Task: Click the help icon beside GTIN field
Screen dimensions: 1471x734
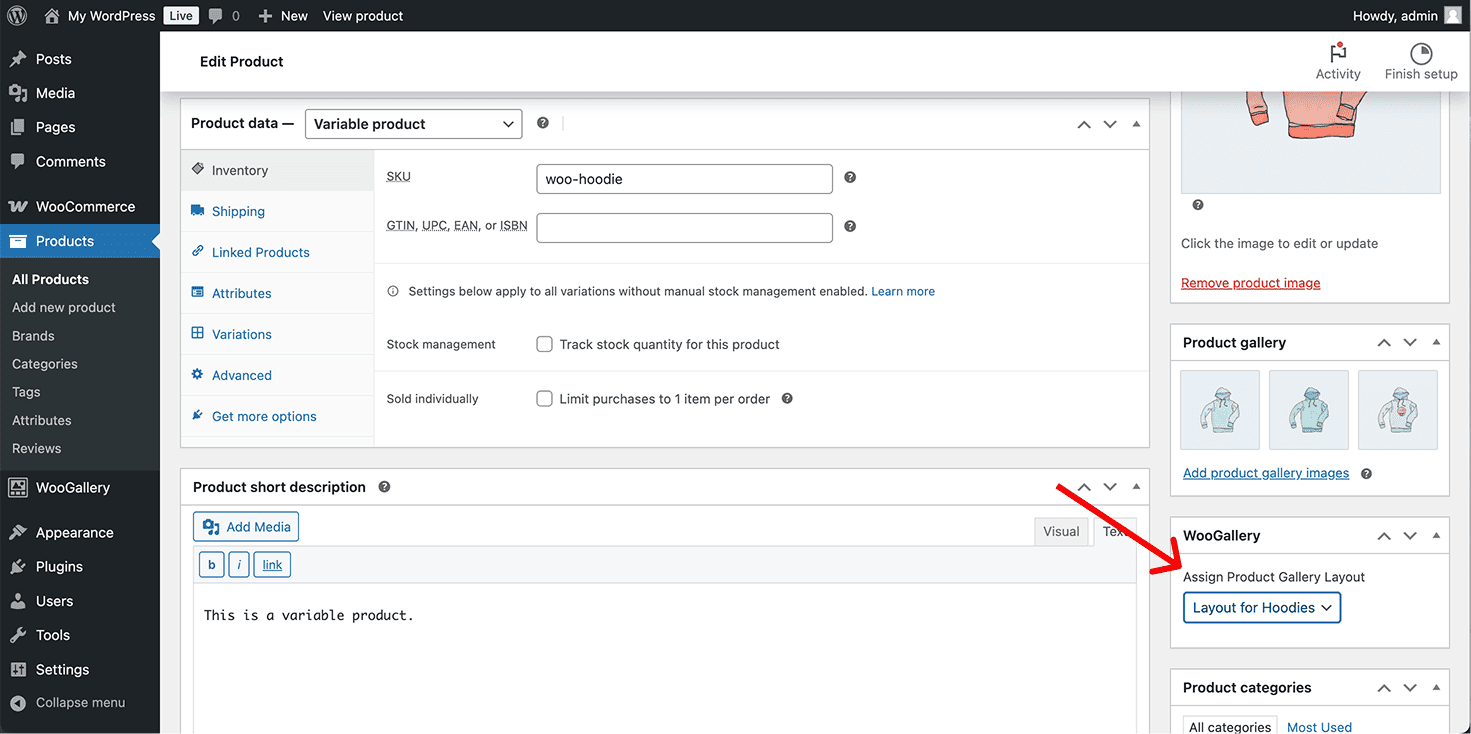Action: [850, 226]
